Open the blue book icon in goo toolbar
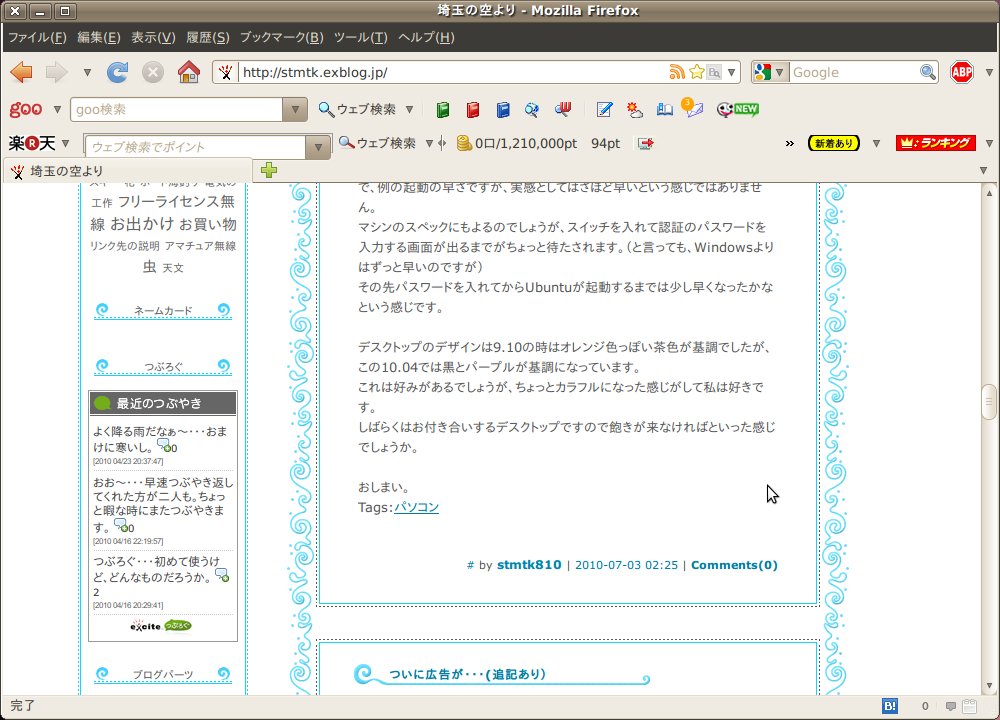The image size is (1000, 720). click(503, 110)
